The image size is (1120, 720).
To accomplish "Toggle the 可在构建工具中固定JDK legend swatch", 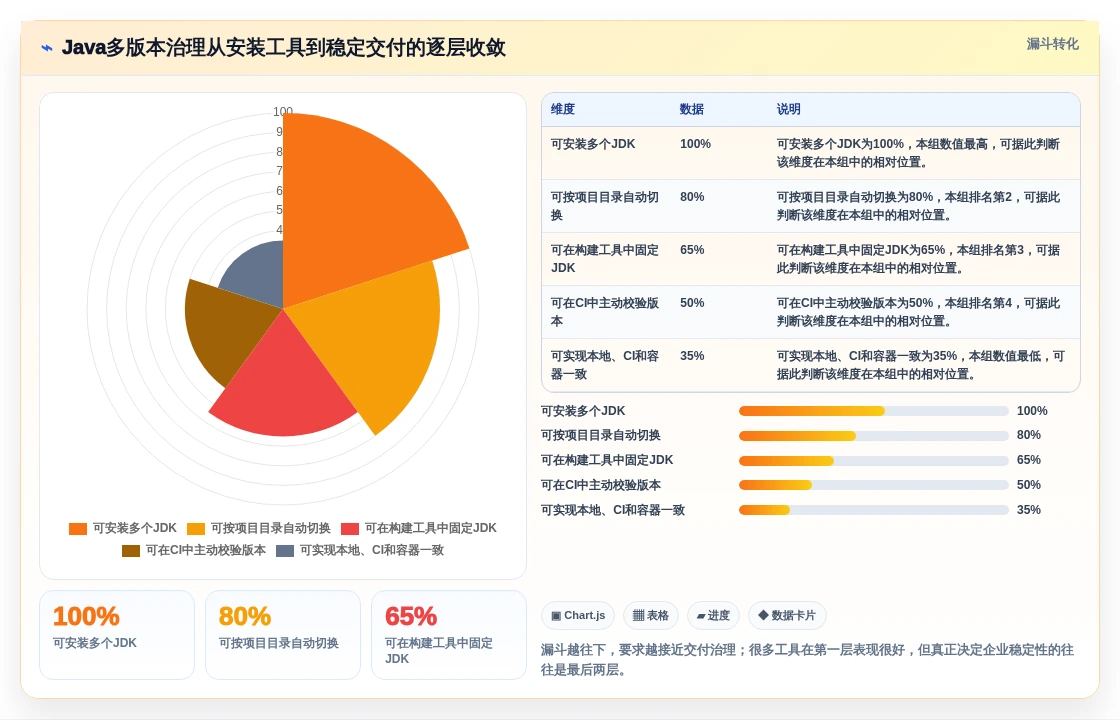I will click(350, 529).
